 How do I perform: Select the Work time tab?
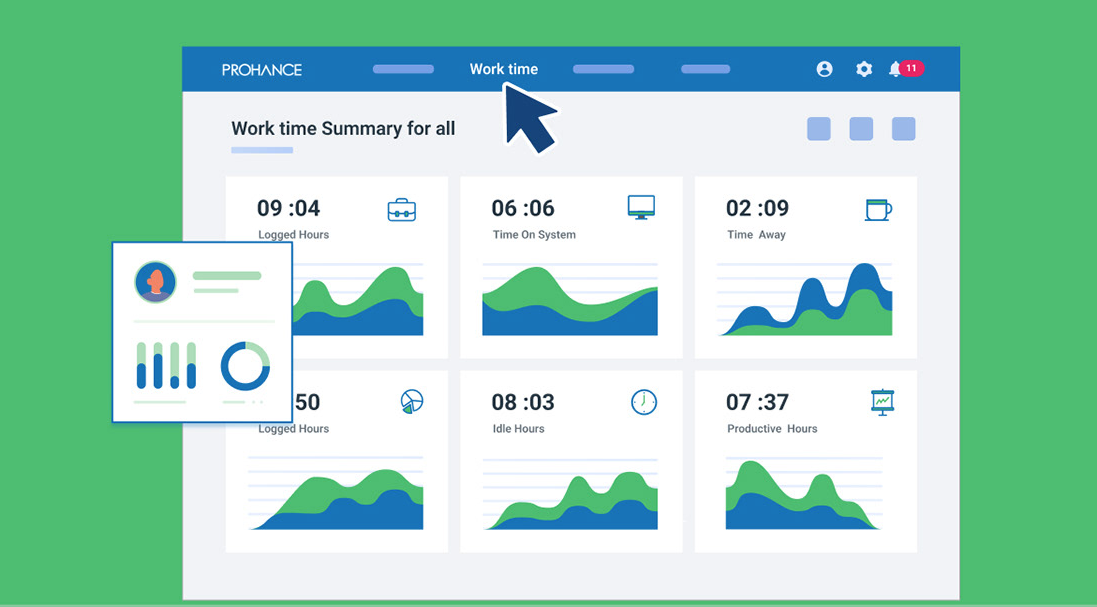tap(504, 69)
